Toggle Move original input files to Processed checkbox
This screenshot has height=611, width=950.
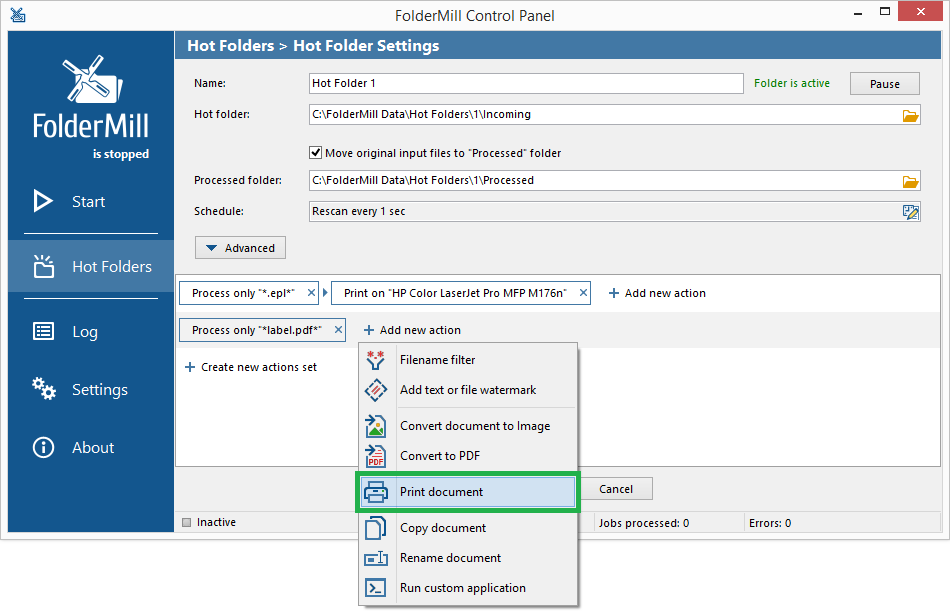(x=316, y=153)
